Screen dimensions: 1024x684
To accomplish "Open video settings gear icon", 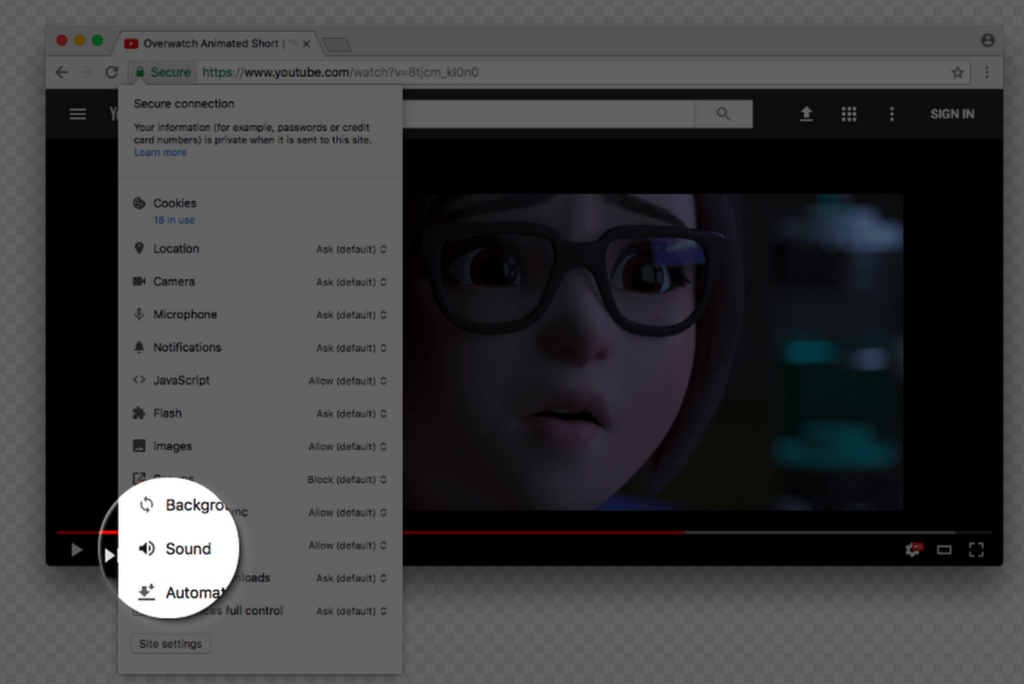I will tap(912, 549).
